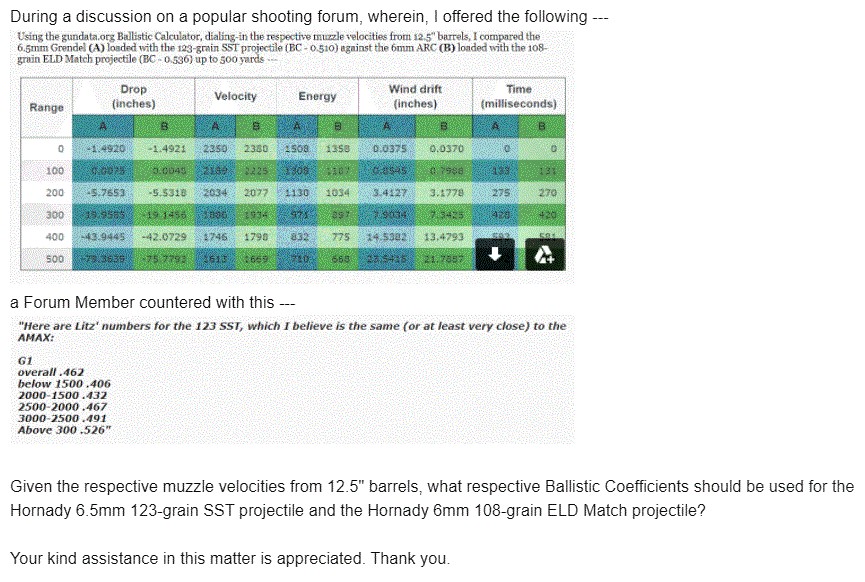Image resolution: width=865 pixels, height=582 pixels.
Task: Click the Range column header in table
Action: point(46,107)
